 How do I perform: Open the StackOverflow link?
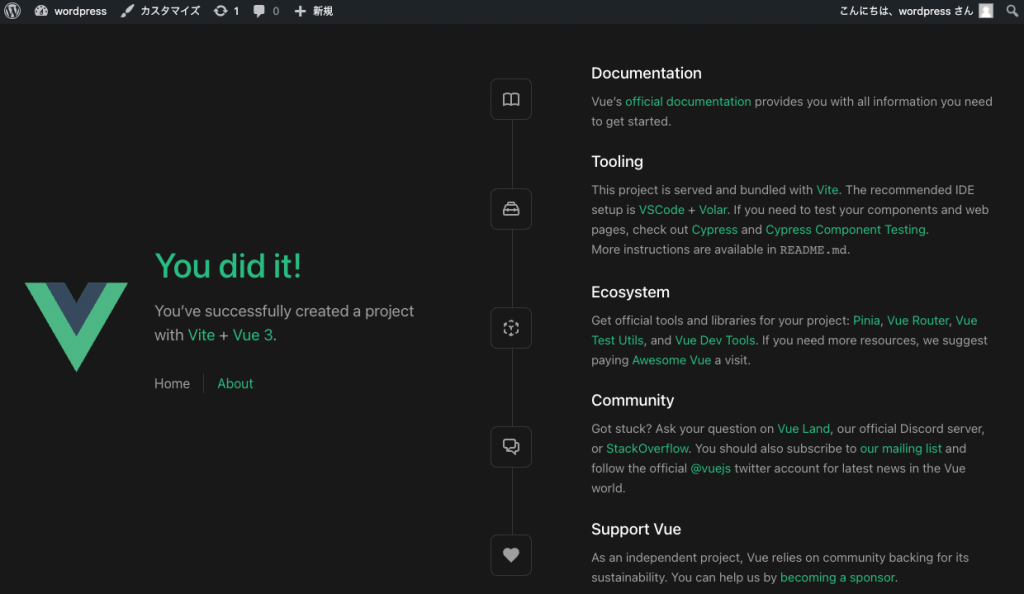click(x=647, y=449)
